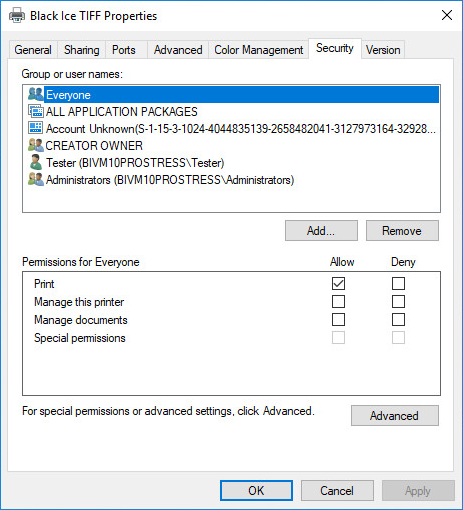Check Deny for Print permission

(x=398, y=284)
